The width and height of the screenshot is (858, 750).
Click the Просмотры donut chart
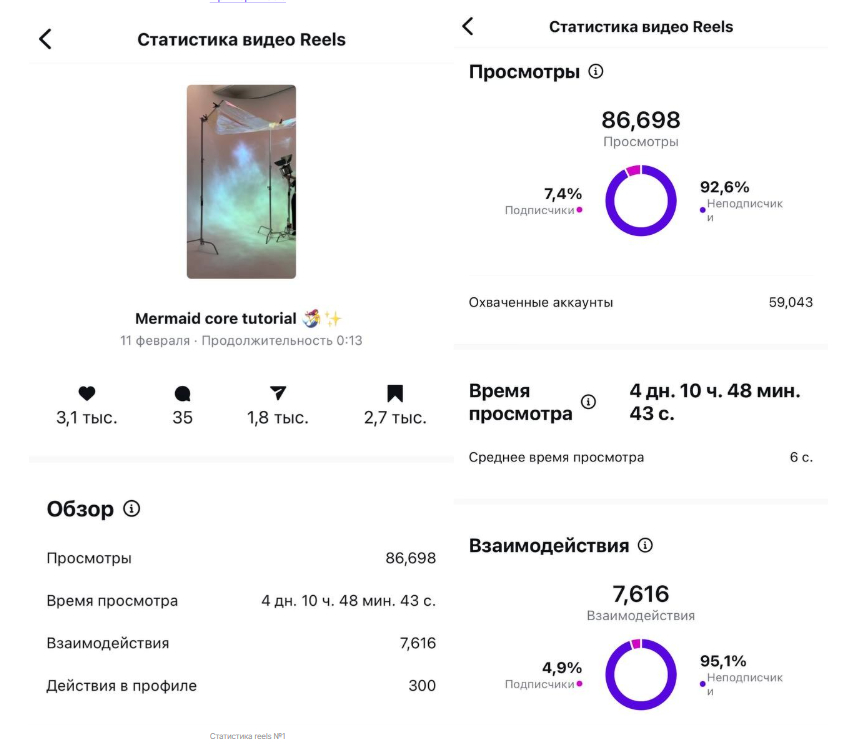(641, 201)
